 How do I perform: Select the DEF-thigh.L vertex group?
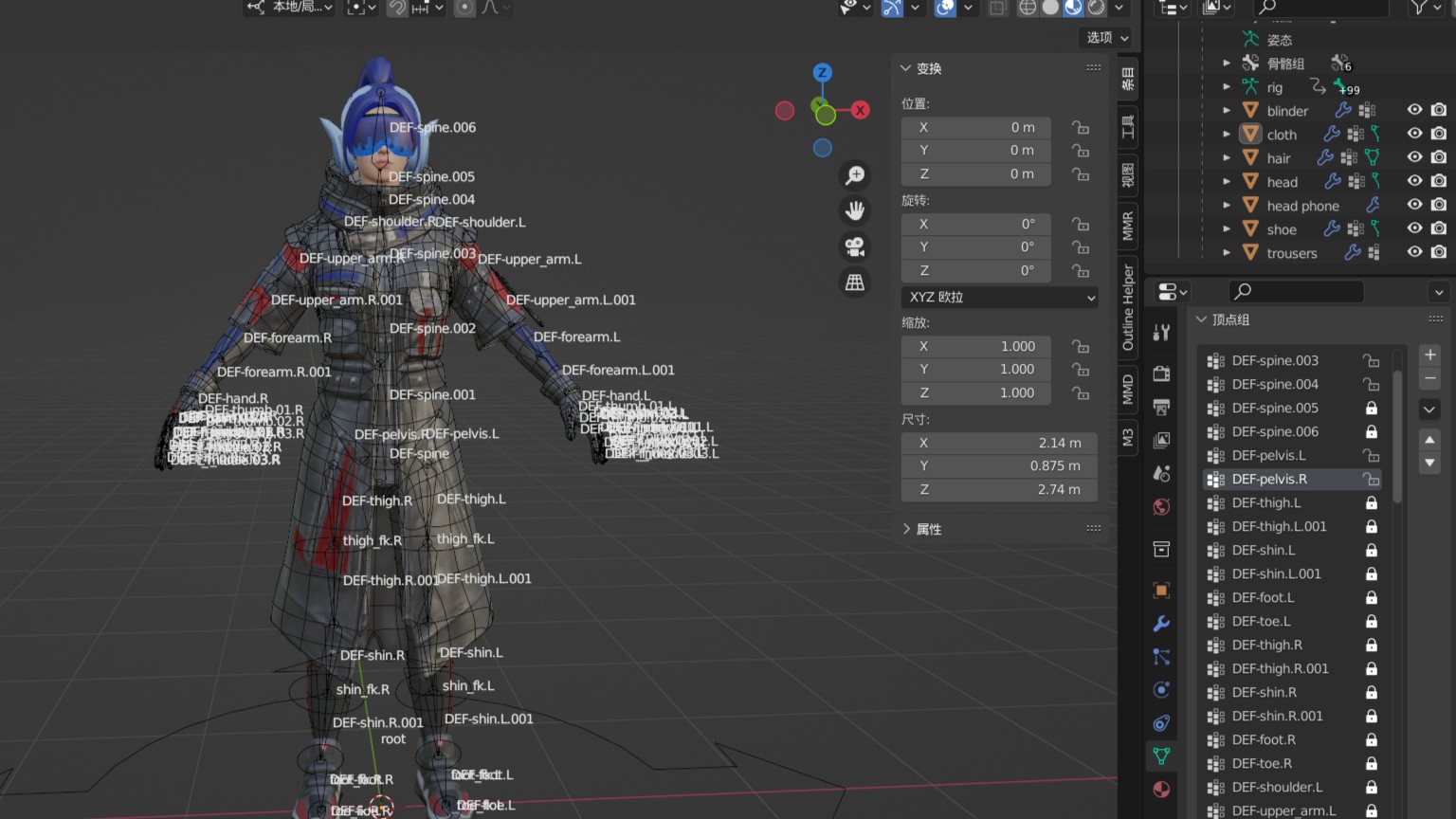click(x=1266, y=503)
